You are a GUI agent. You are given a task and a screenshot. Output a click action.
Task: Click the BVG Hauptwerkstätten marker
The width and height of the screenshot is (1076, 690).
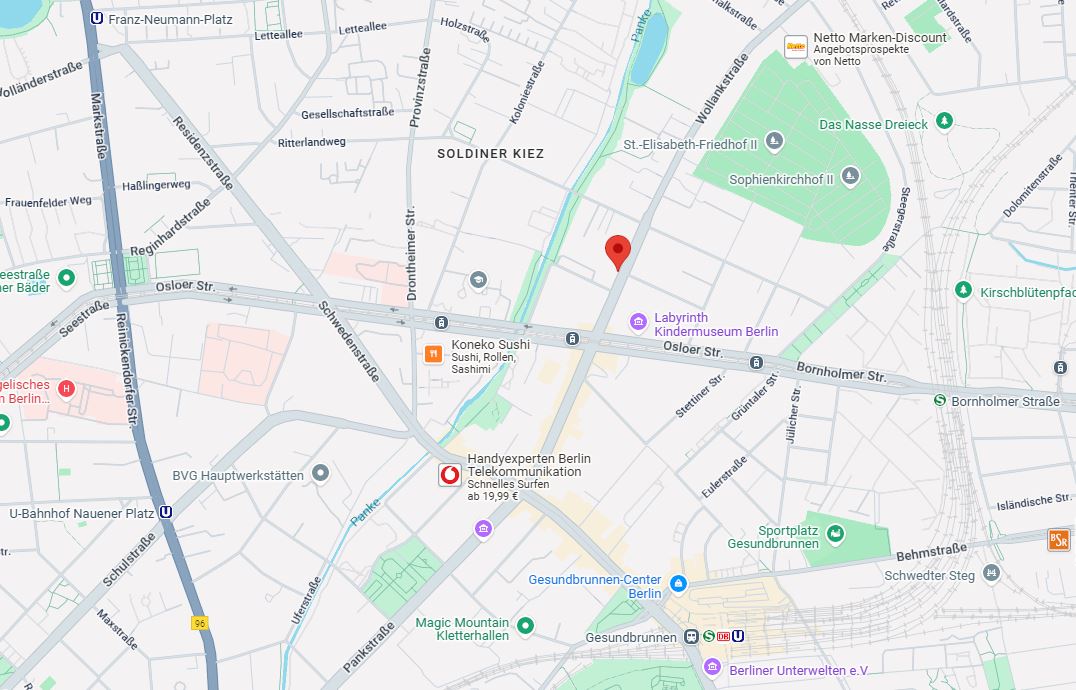(x=320, y=473)
